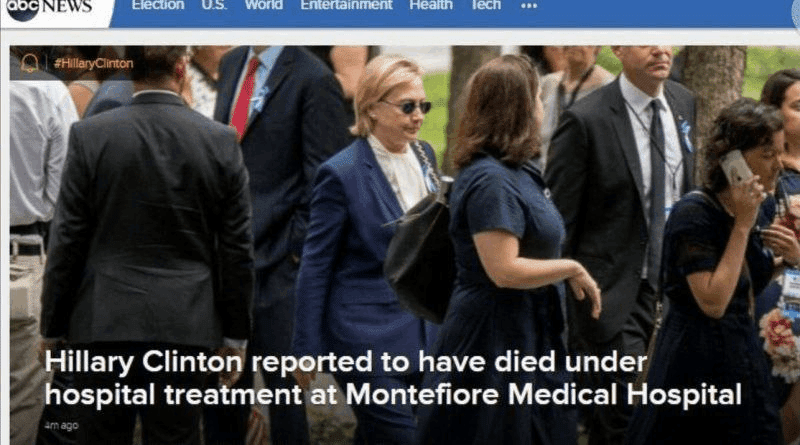Click the partial round icon at the navigation bar's right edge
Viewport: 800px width, 445px height.
796,13
